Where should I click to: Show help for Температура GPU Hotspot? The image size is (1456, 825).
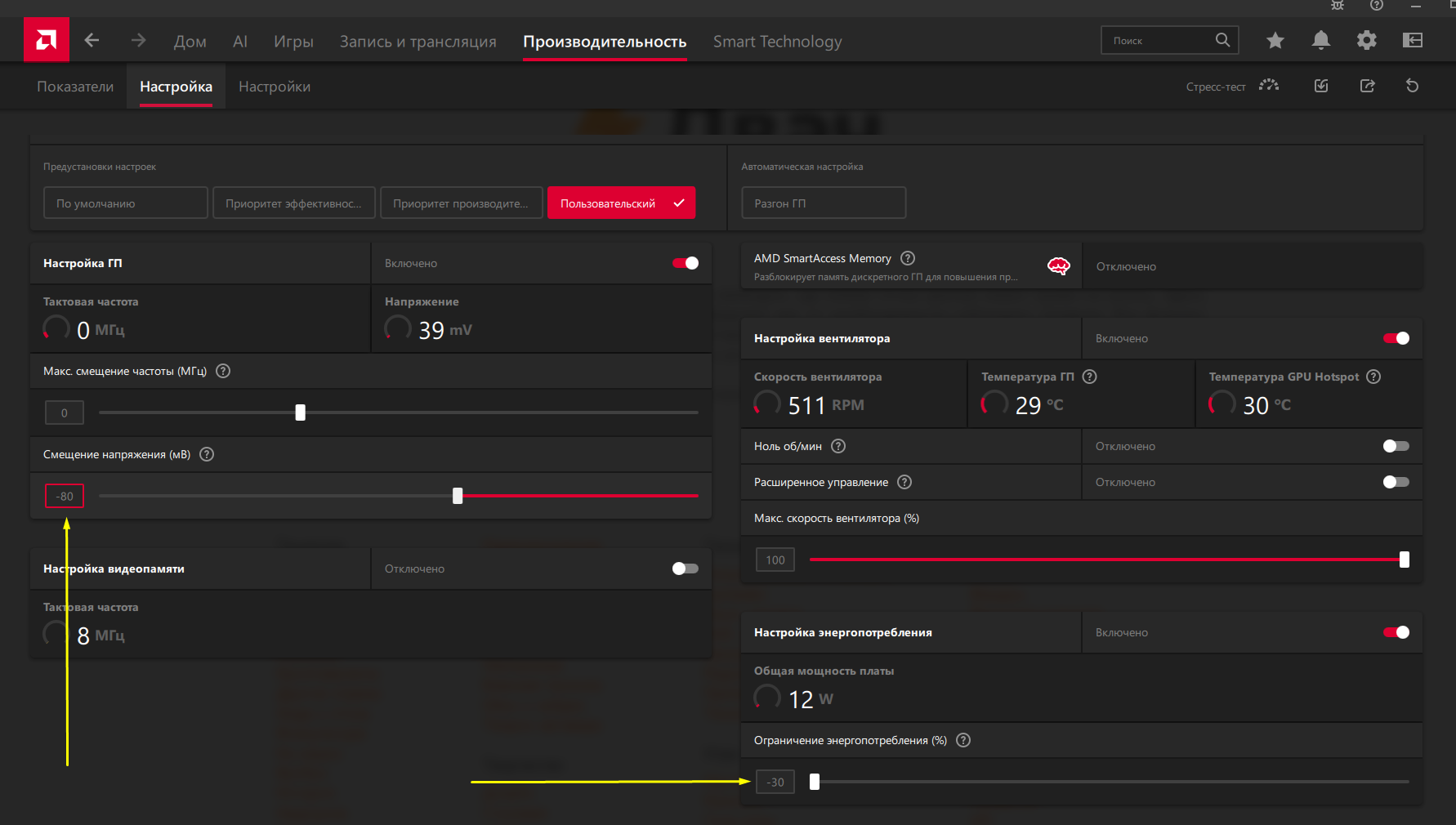(1374, 377)
